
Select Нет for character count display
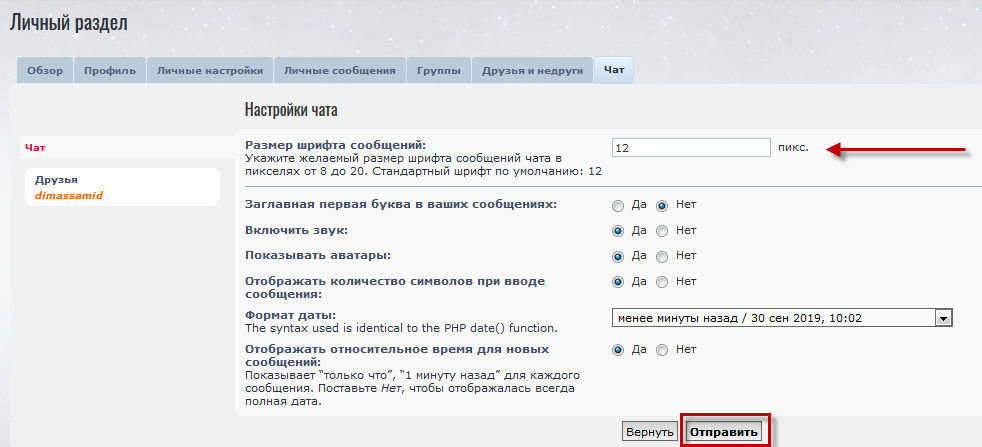point(662,282)
